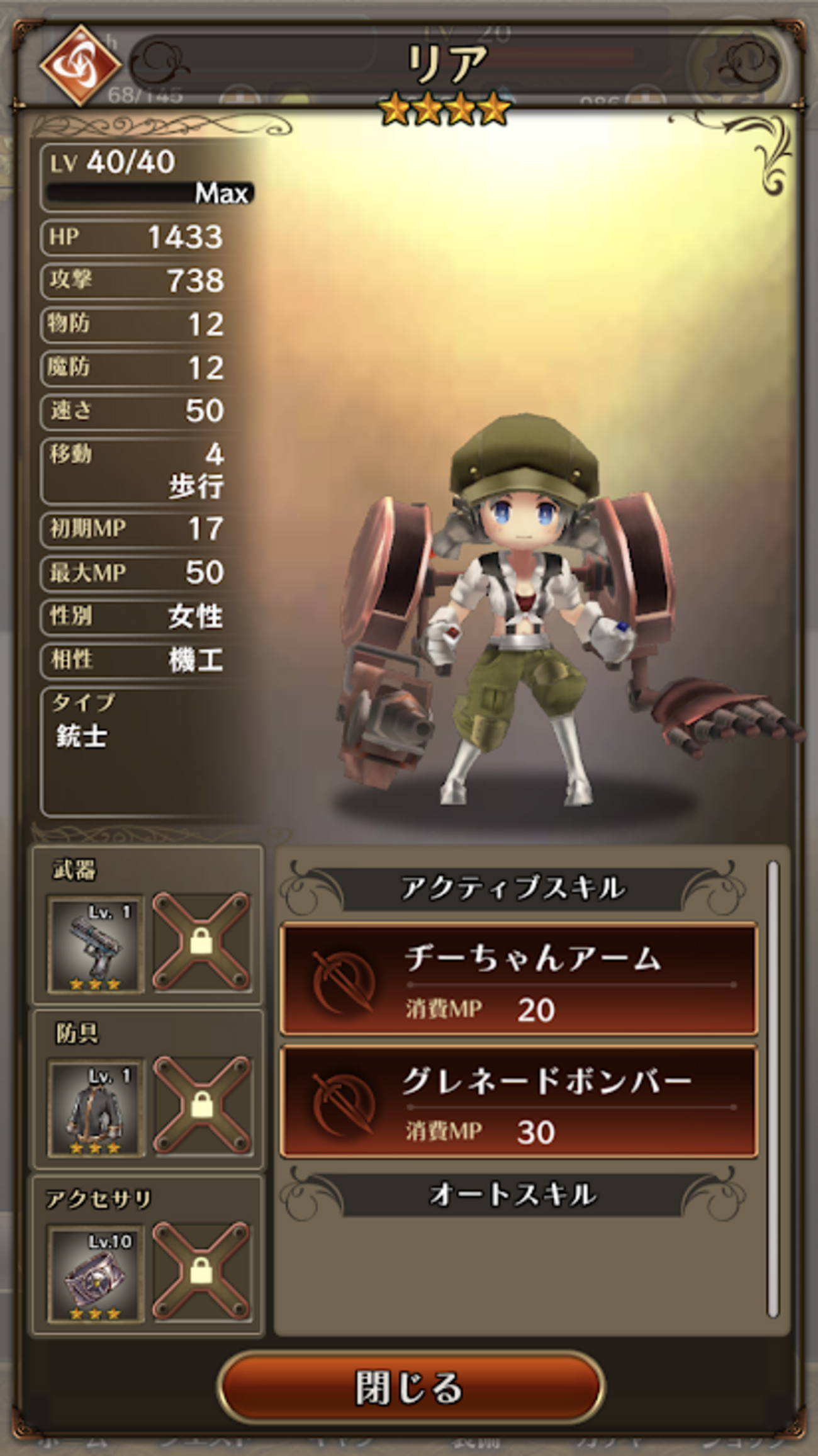Tap the sword icon of グレネードボンバー

point(344,1103)
